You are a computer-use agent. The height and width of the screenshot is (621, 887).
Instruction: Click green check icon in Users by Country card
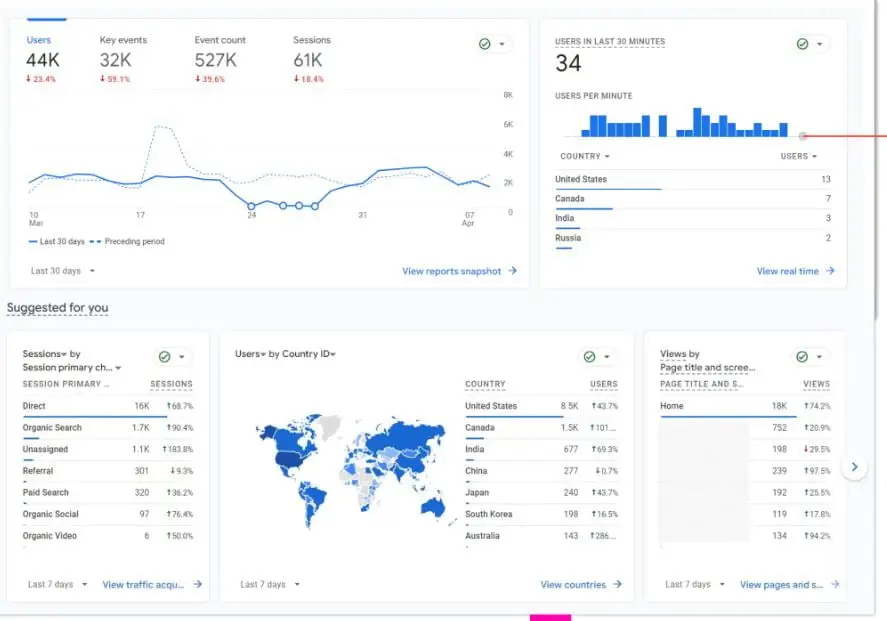click(x=590, y=357)
